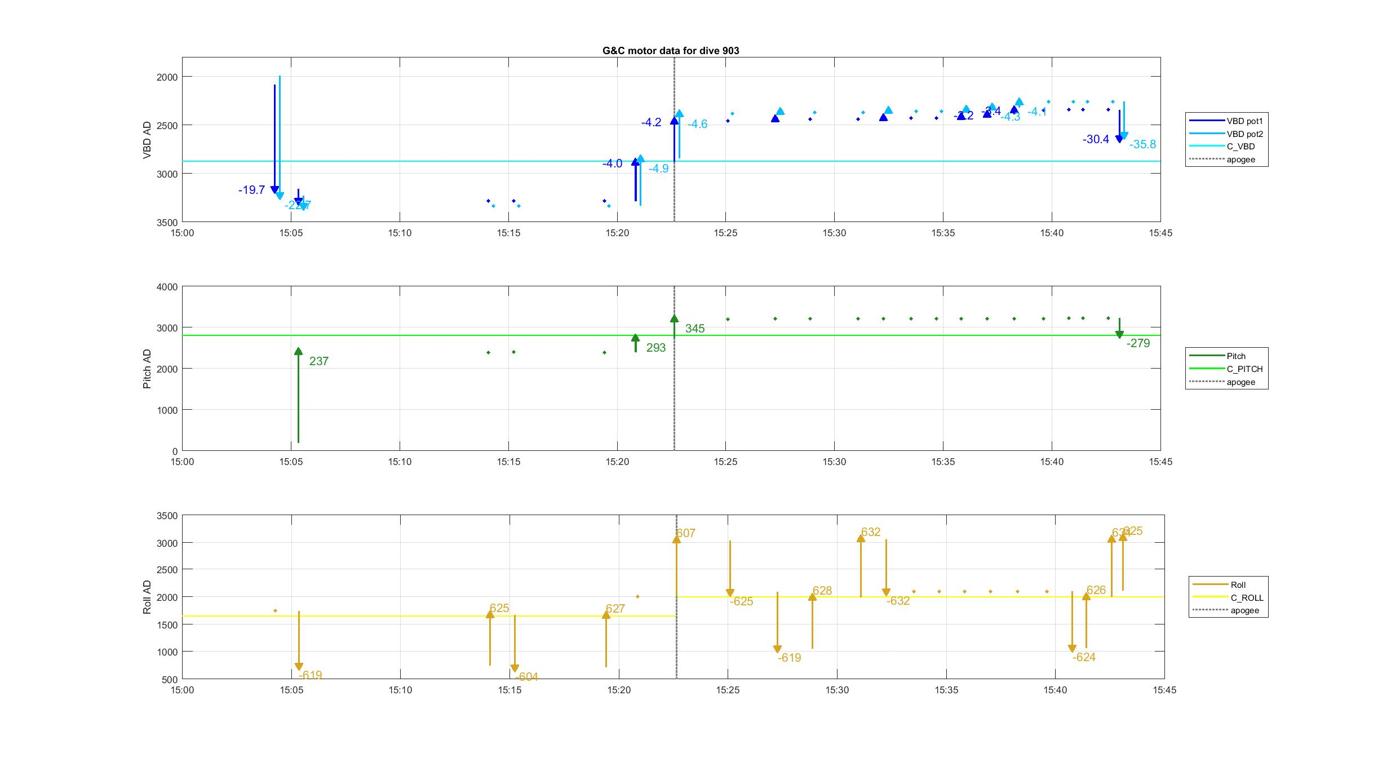This screenshot has width=1400, height=764.
Task: Click the "-279" pitch data label
Action: coord(1138,344)
